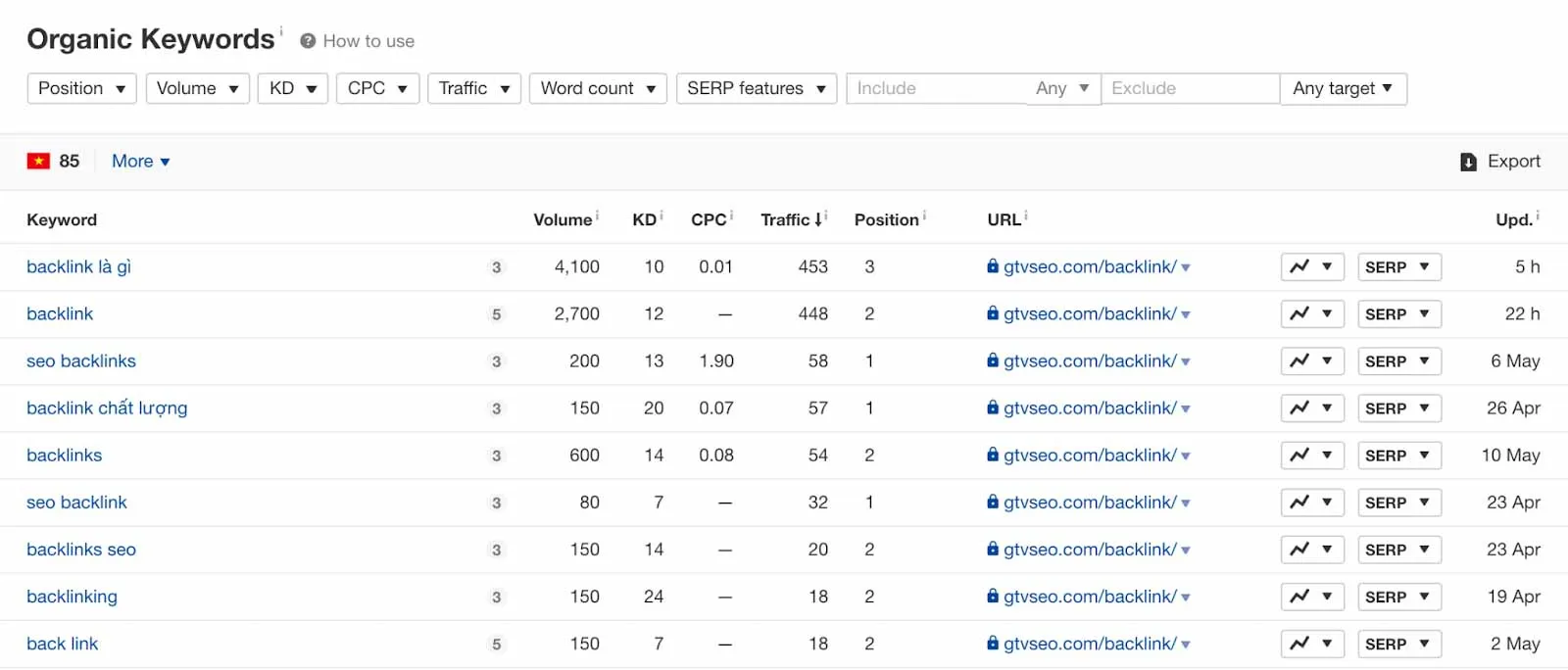Sort by the Volume column header
Image resolution: width=1568 pixels, height=670 pixels.
[x=563, y=219]
